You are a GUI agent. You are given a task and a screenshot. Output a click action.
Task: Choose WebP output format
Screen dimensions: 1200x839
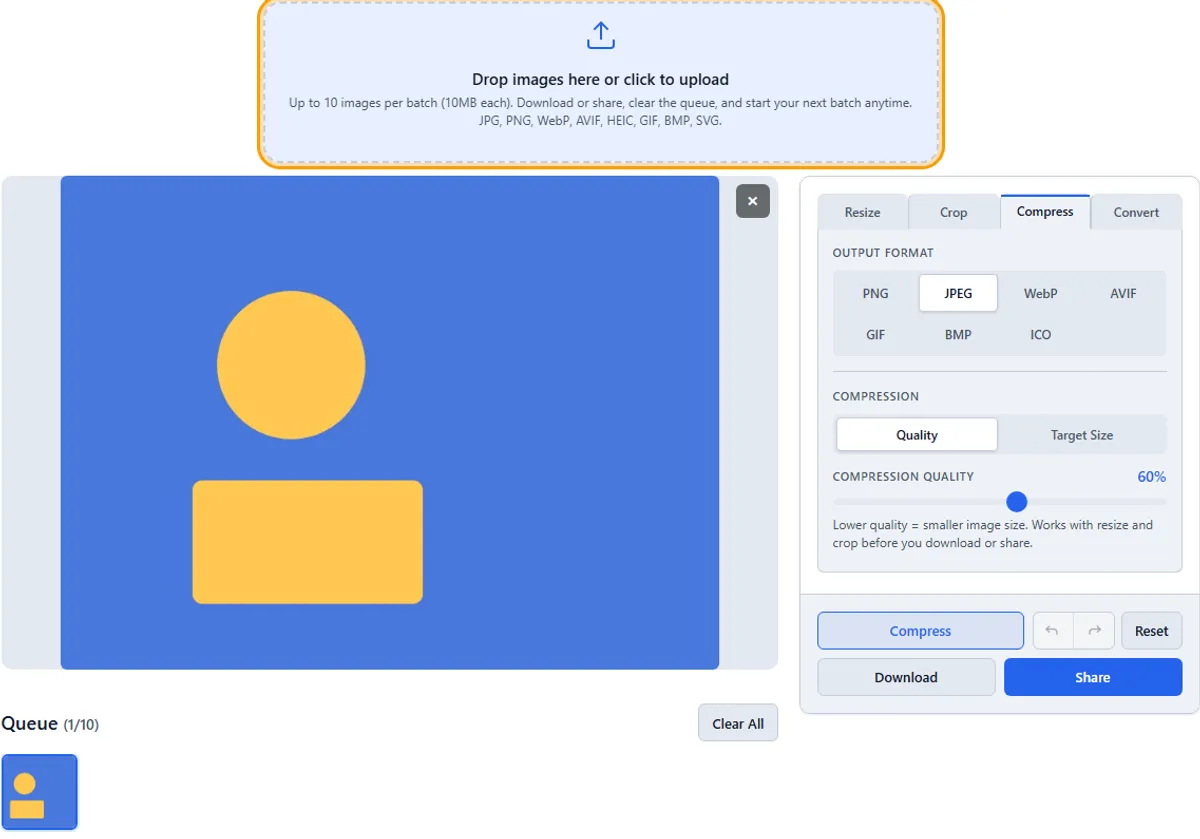(1040, 294)
